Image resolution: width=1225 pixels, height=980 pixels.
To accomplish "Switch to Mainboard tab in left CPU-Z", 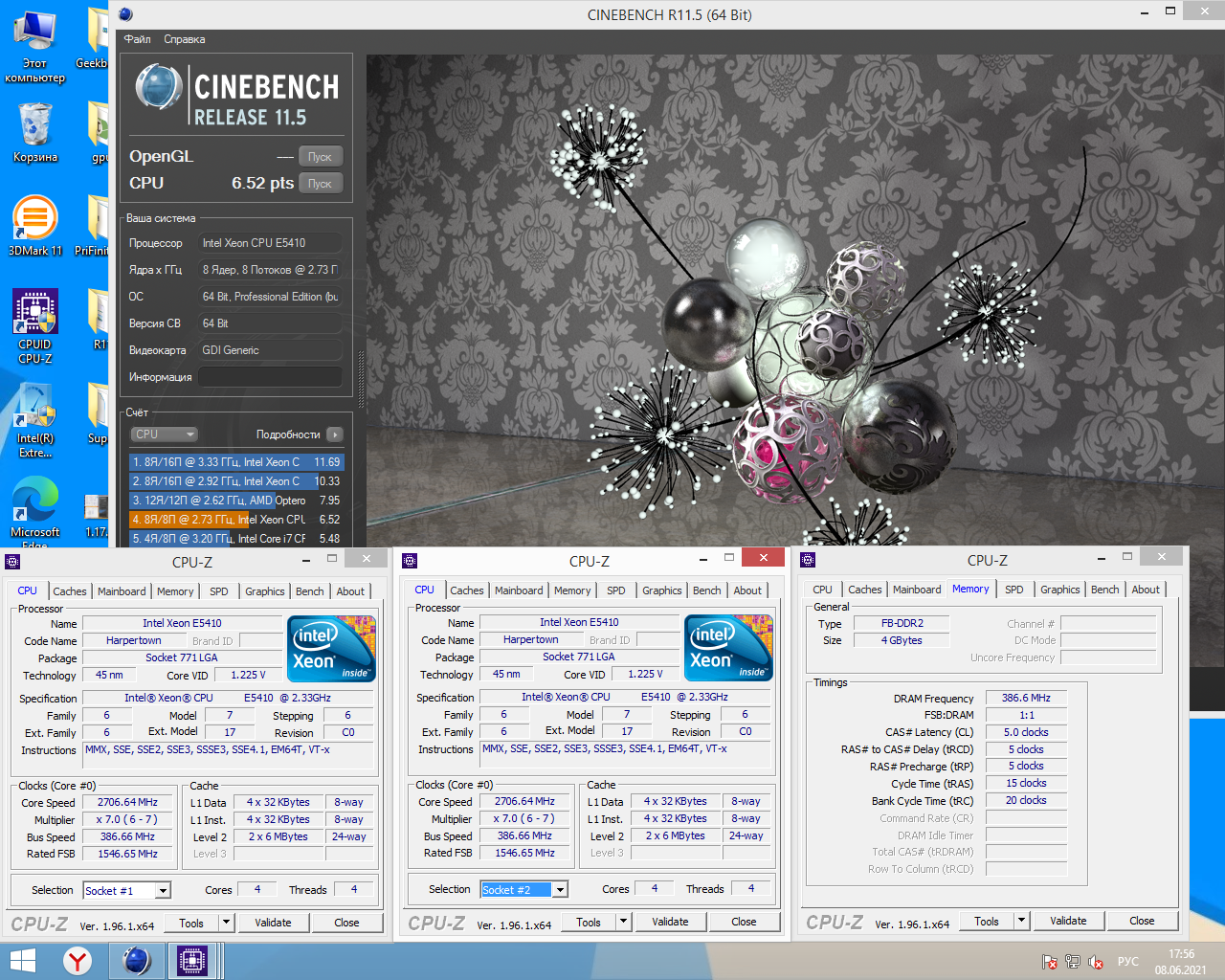I will (x=122, y=591).
